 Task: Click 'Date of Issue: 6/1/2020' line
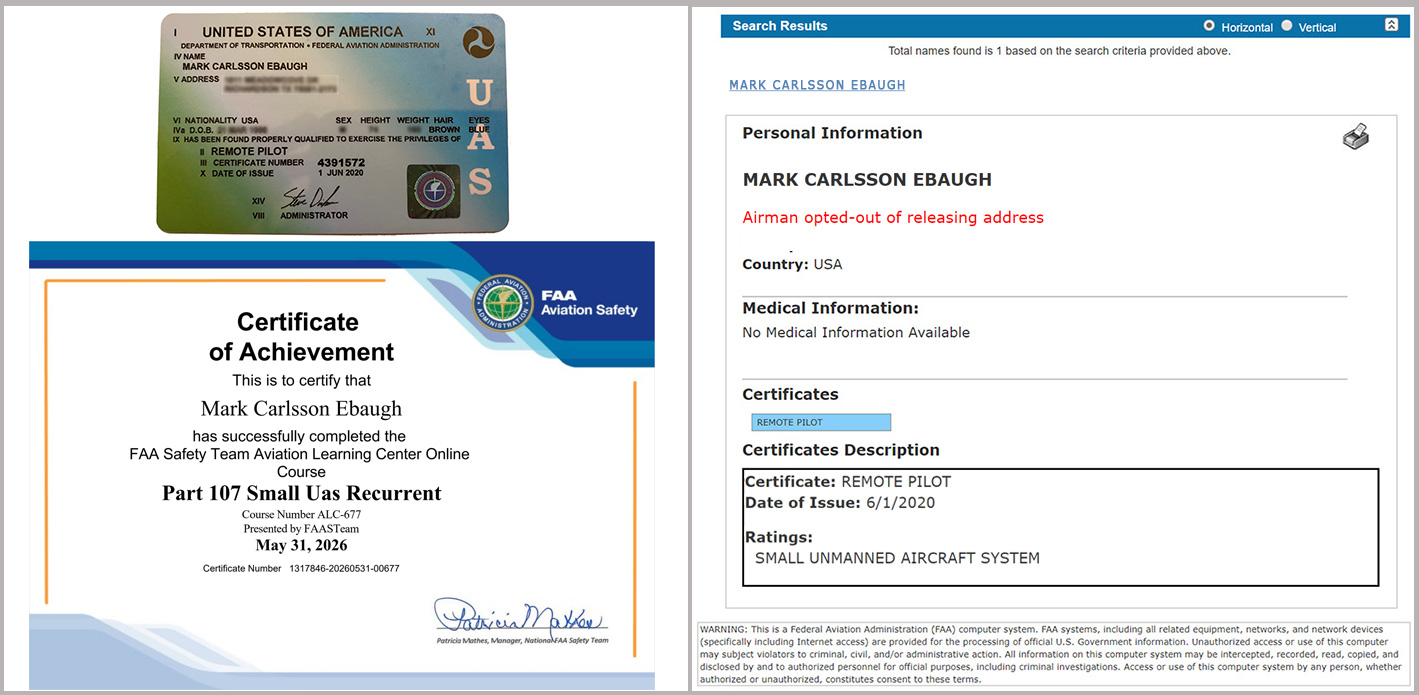pos(840,503)
